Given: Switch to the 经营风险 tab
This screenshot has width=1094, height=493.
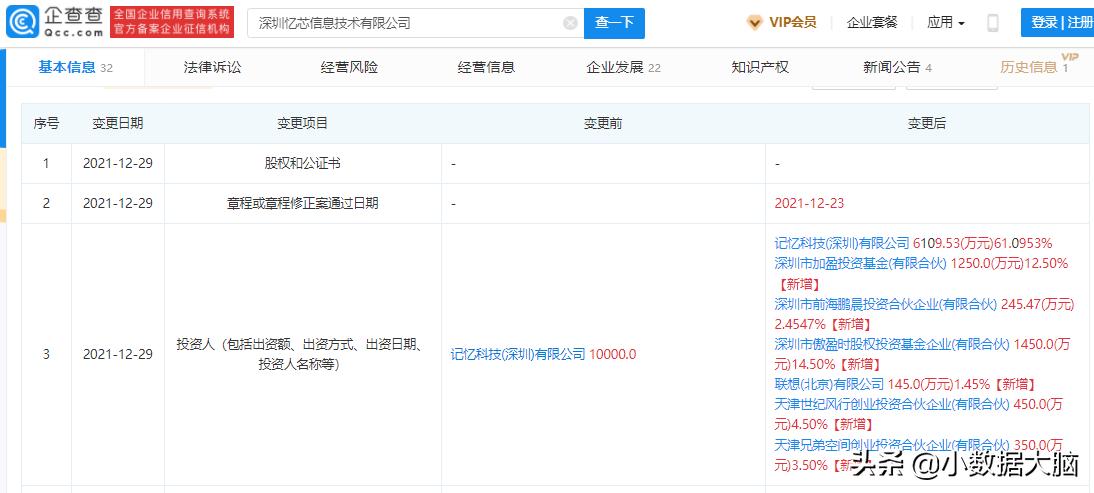Looking at the screenshot, I should point(349,67).
